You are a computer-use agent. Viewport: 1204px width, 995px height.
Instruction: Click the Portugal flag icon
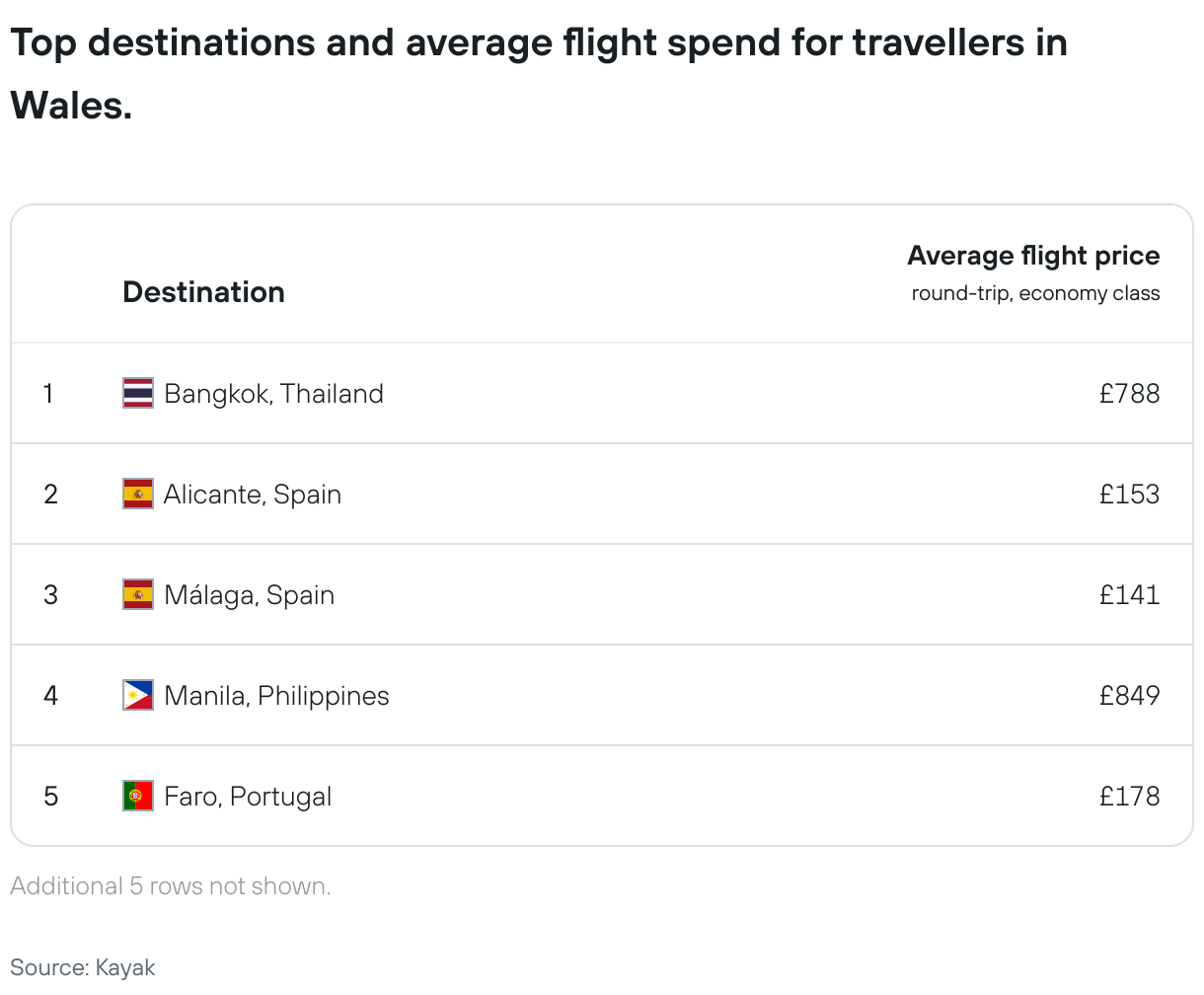pyautogui.click(x=138, y=796)
